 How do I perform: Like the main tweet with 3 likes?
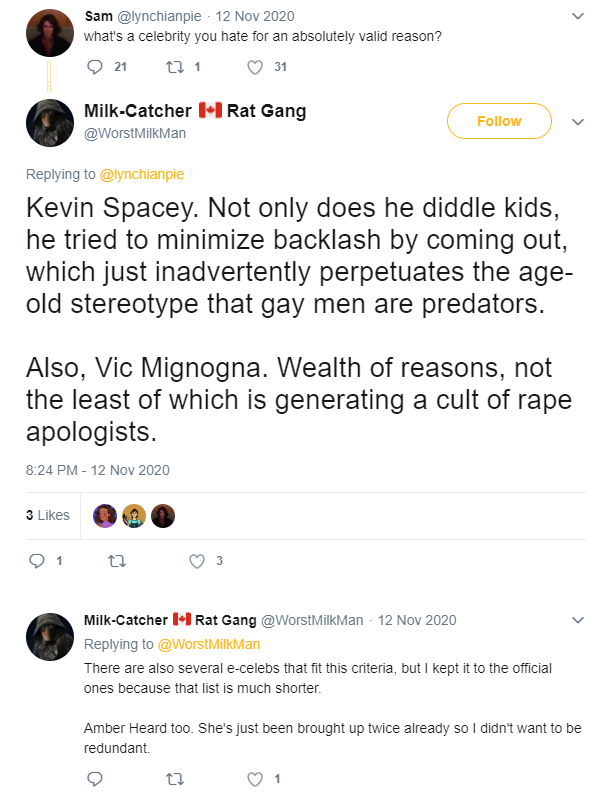tap(197, 561)
